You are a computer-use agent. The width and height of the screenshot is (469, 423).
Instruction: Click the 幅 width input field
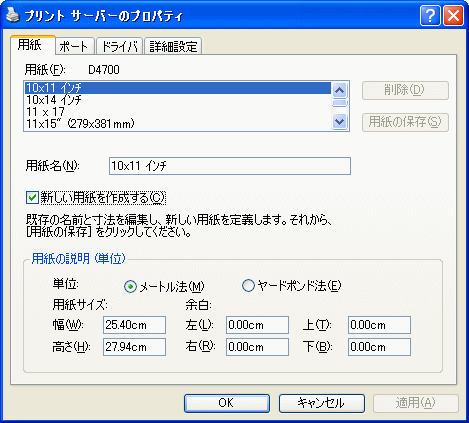tap(134, 325)
